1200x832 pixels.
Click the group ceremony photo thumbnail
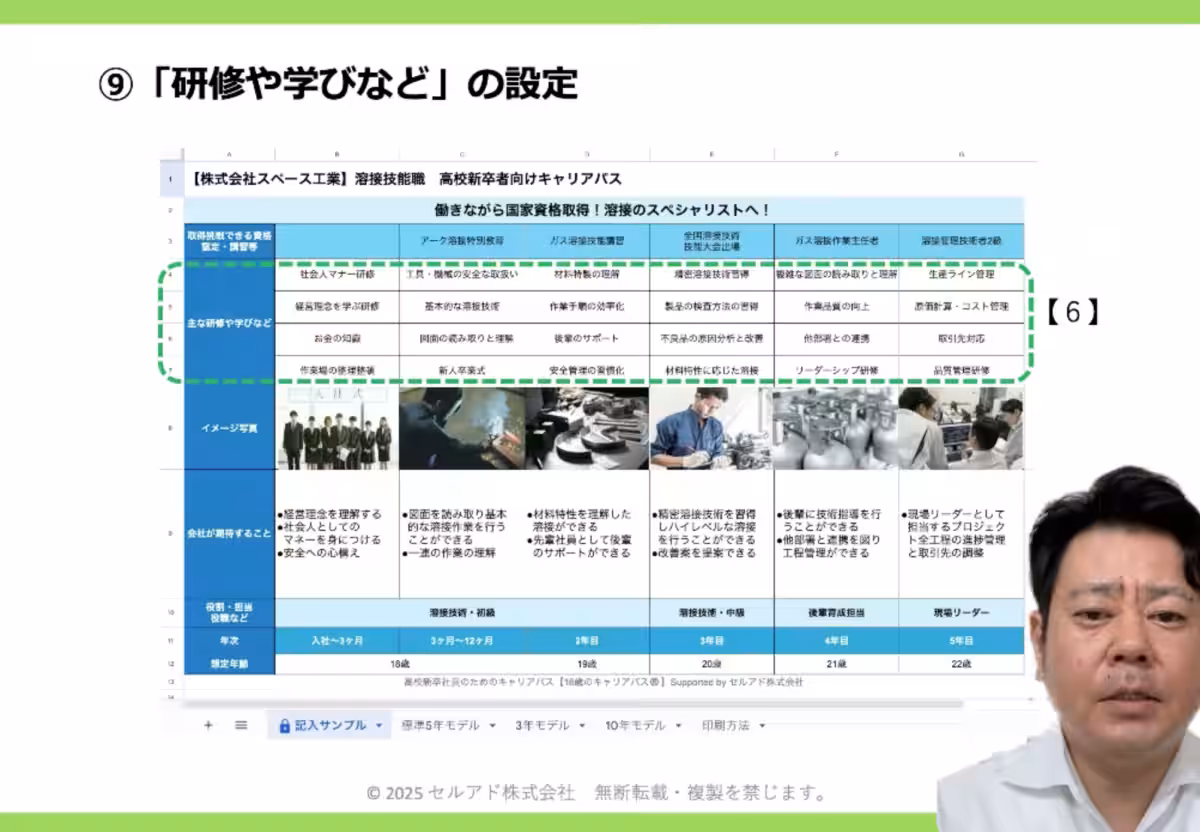[336, 430]
